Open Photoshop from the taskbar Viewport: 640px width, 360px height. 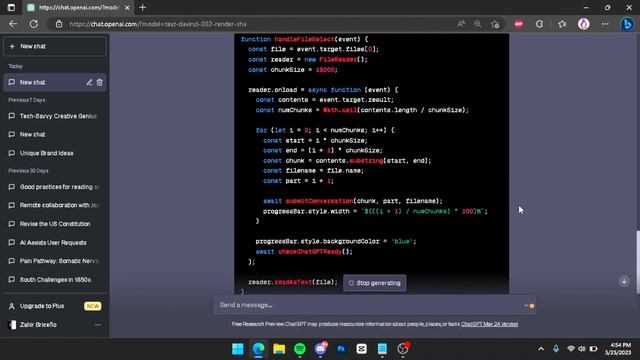point(341,349)
